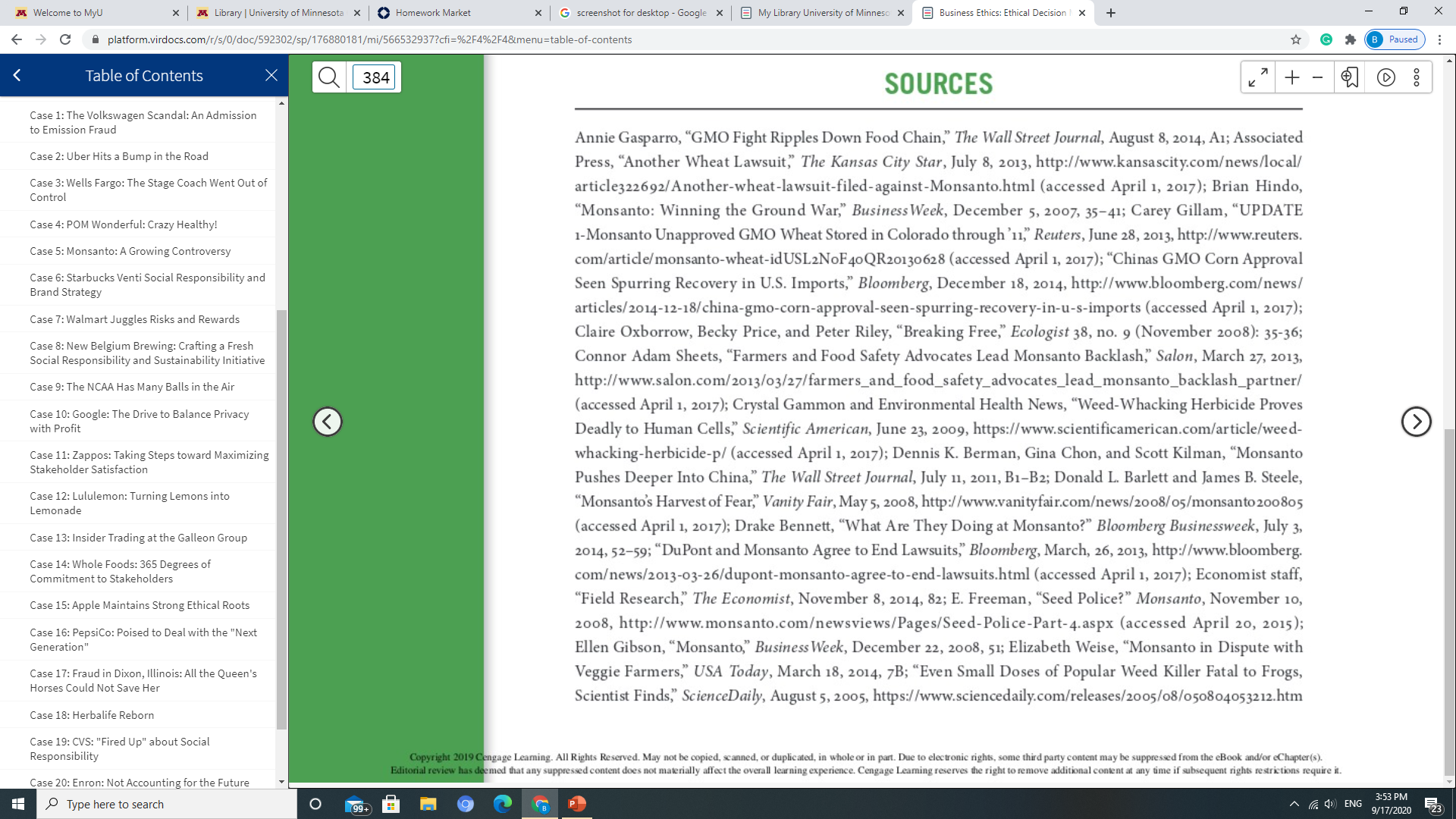Click the Table of Contents scrollbar thumb
This screenshot has height=819, width=1456.
point(282,519)
